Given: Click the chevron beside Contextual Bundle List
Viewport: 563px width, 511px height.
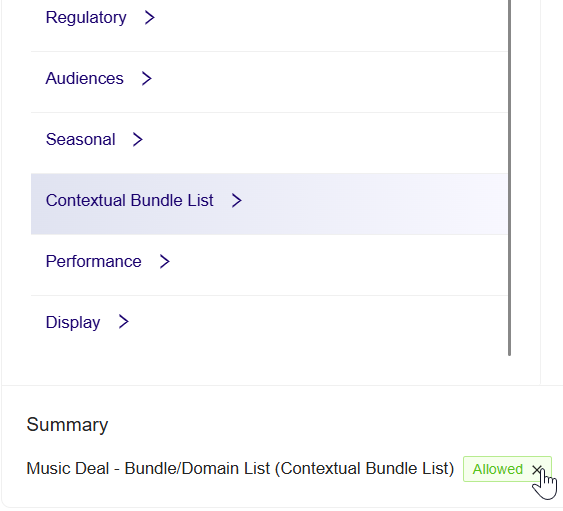Looking at the screenshot, I should point(236,200).
